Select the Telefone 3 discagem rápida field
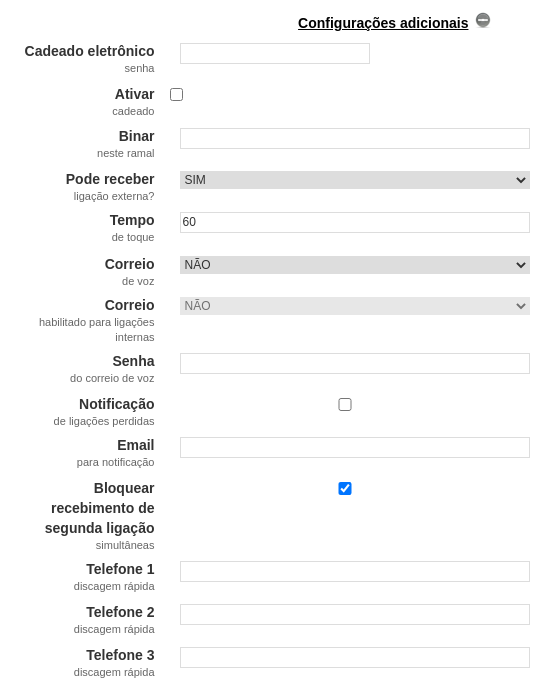This screenshot has width=559, height=687. 355,657
